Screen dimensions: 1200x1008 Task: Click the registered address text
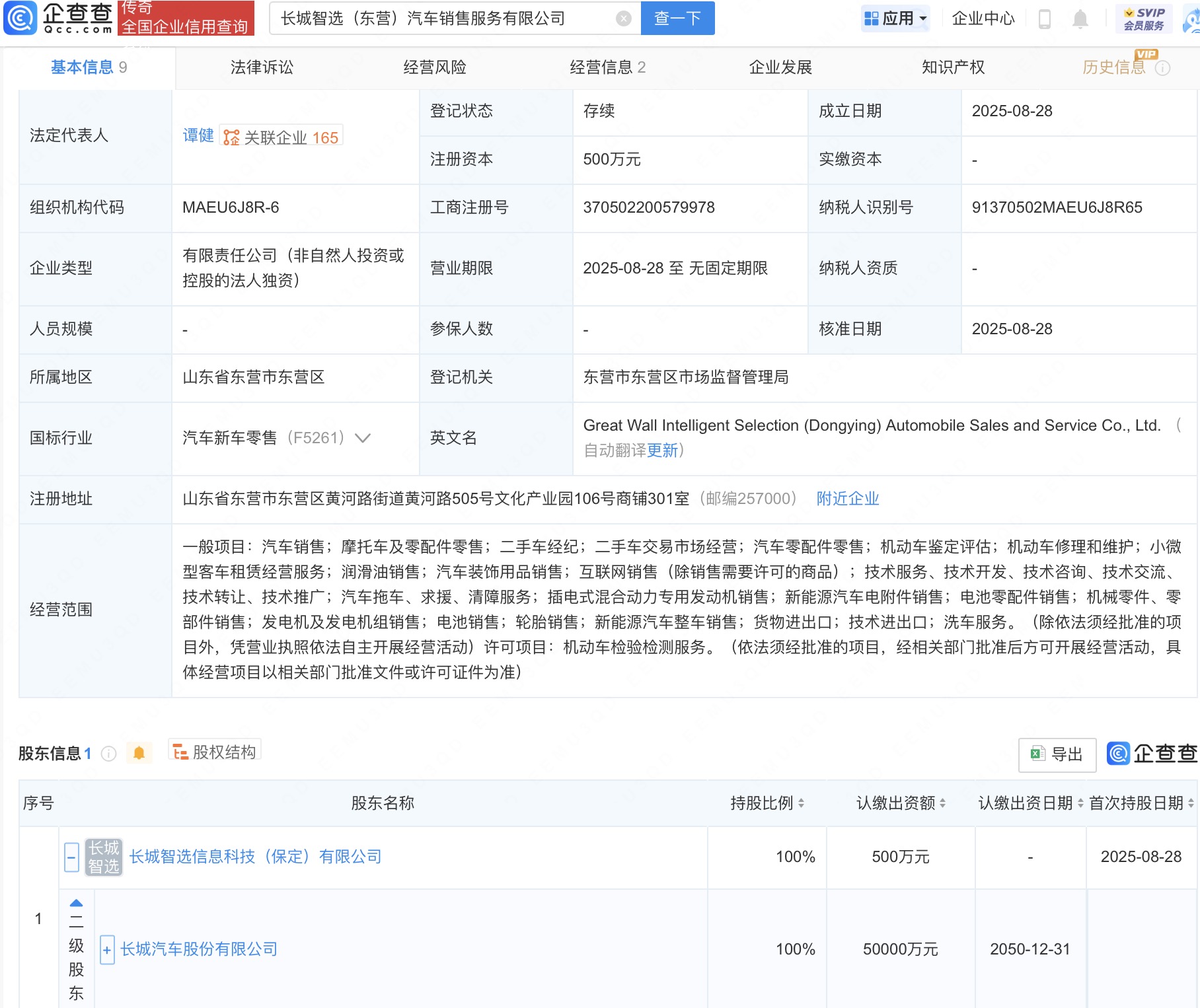click(x=435, y=499)
